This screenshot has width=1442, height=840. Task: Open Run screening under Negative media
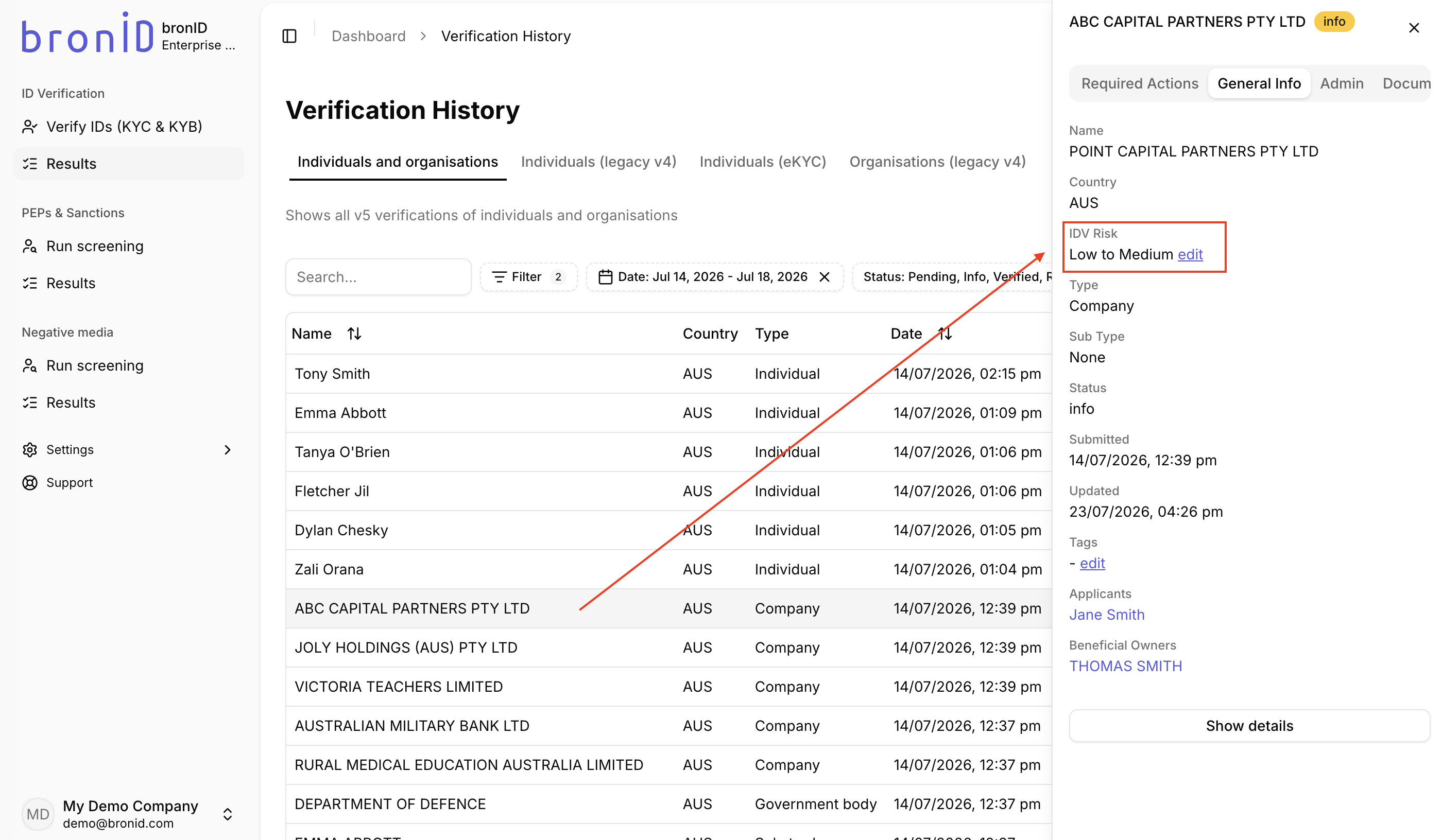coord(128,365)
